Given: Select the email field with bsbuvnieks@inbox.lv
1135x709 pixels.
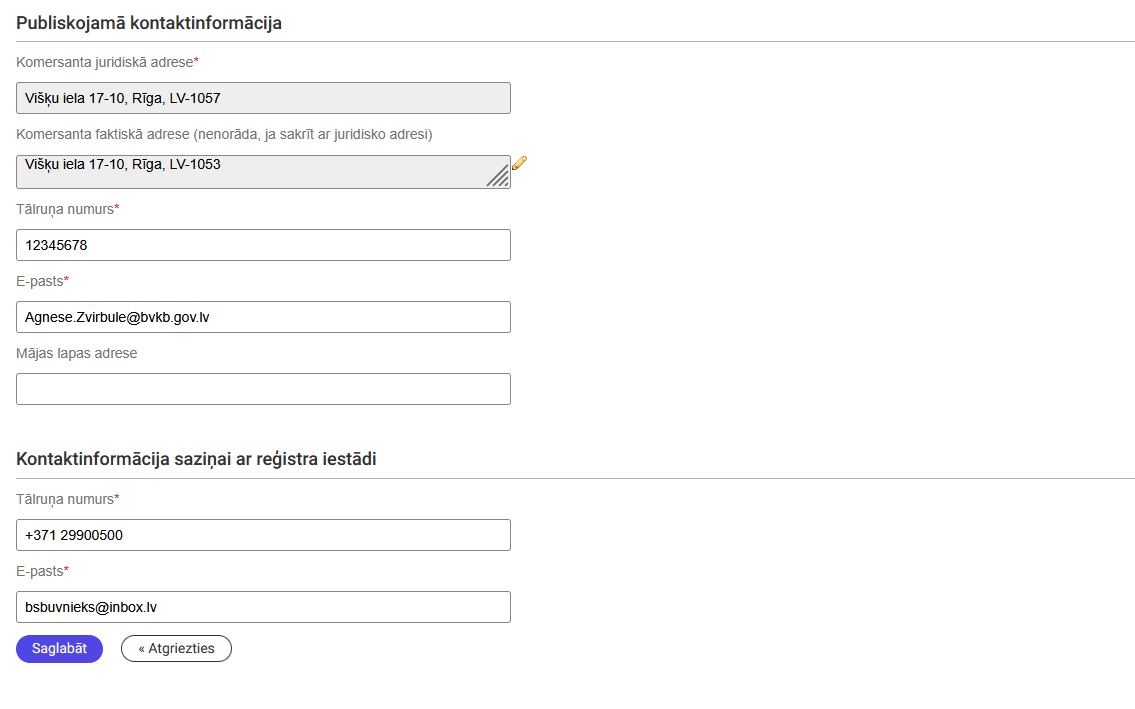Looking at the screenshot, I should point(263,607).
